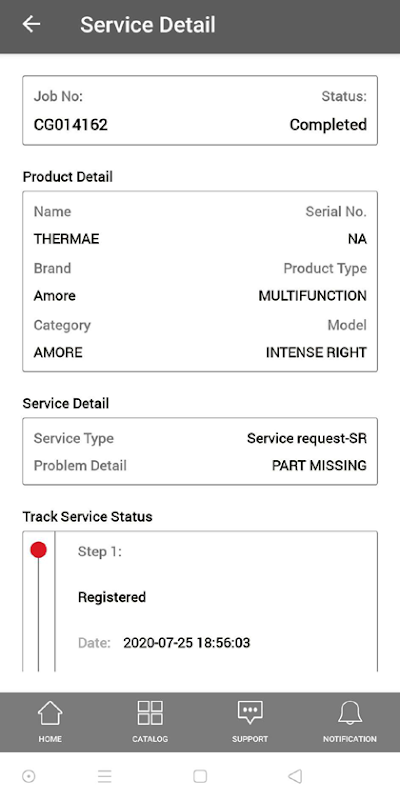Tap the PART MISSING problem detail
400x800 pixels.
tap(319, 465)
